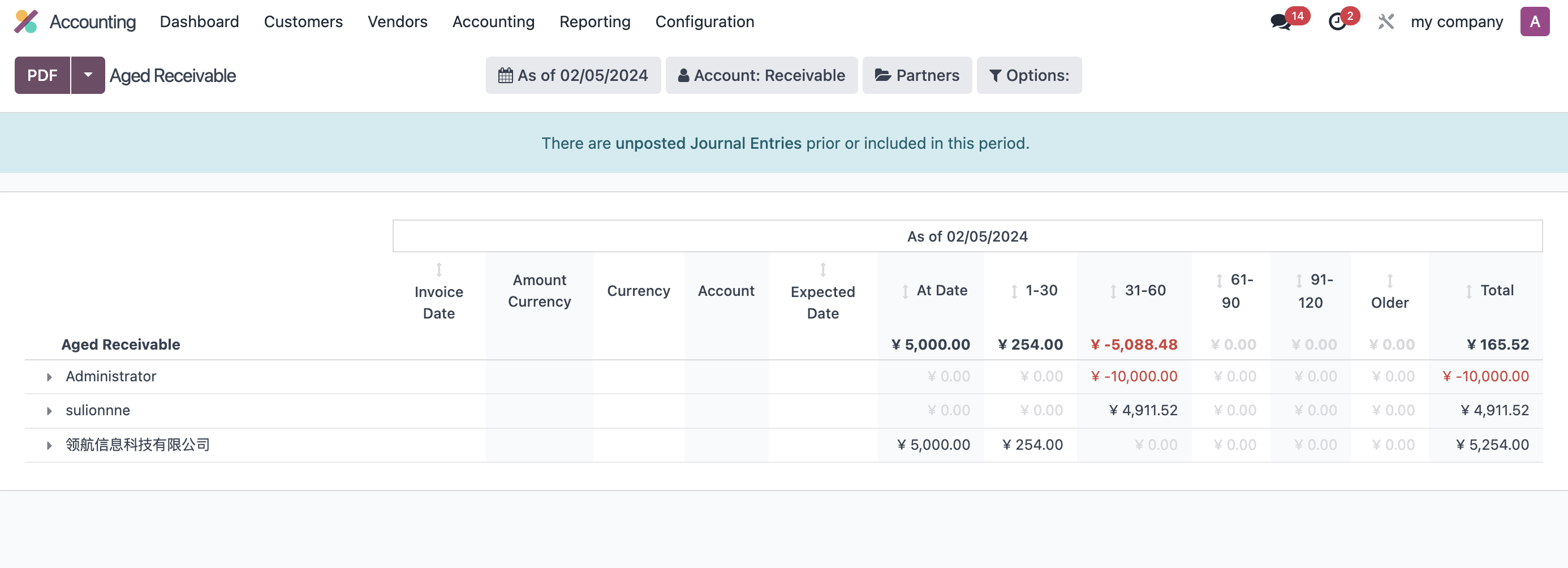Expand the 领航信息科技有限公司 row
The image size is (1568, 568).
click(49, 445)
